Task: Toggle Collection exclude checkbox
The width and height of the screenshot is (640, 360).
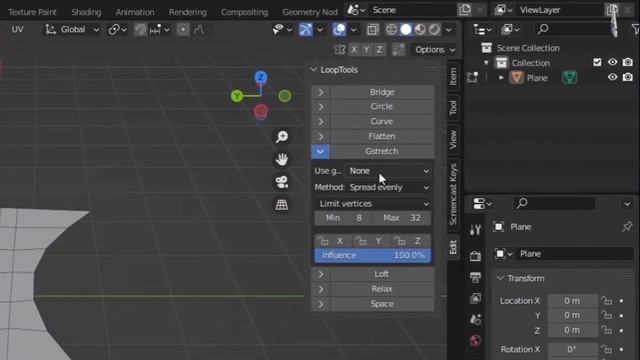Action: point(597,62)
